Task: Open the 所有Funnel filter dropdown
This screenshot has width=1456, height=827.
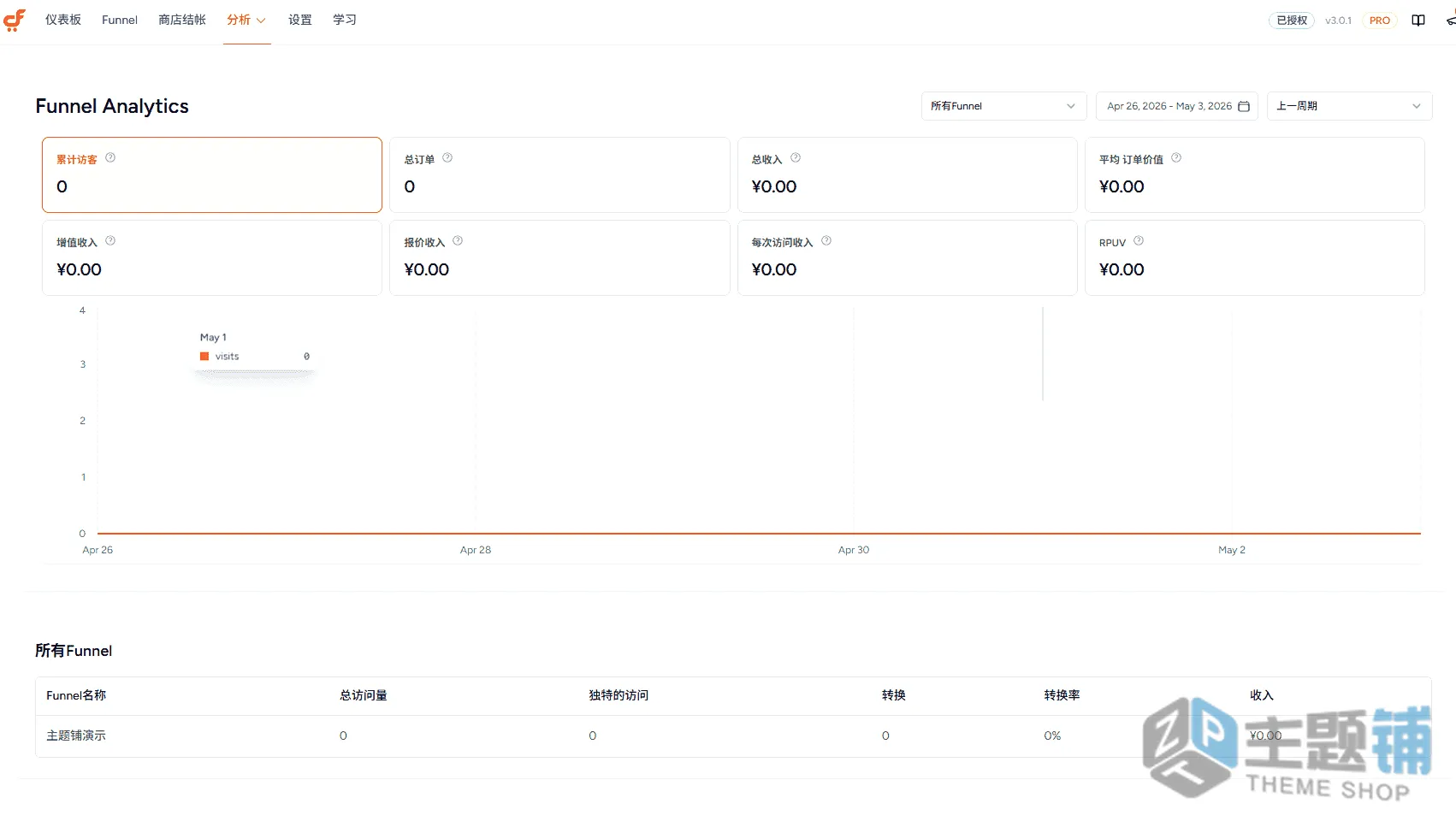Action: 1003,106
